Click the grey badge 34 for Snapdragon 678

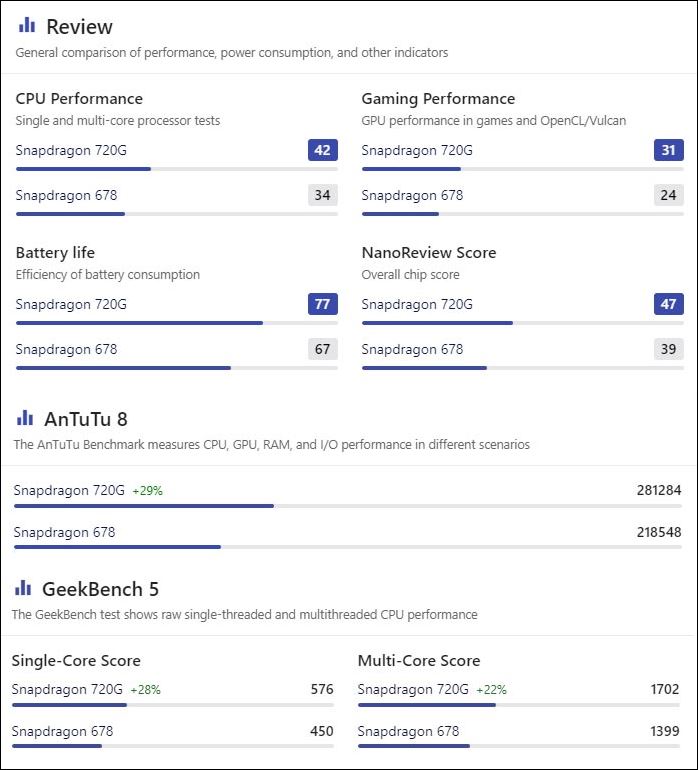(322, 195)
